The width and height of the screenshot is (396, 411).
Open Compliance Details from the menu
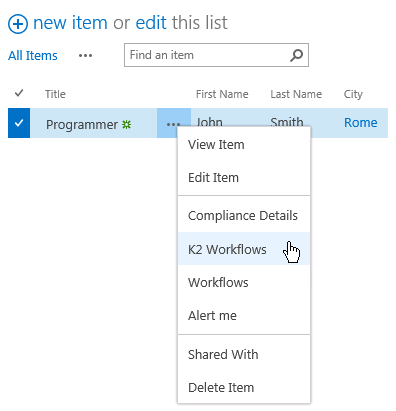(x=244, y=216)
